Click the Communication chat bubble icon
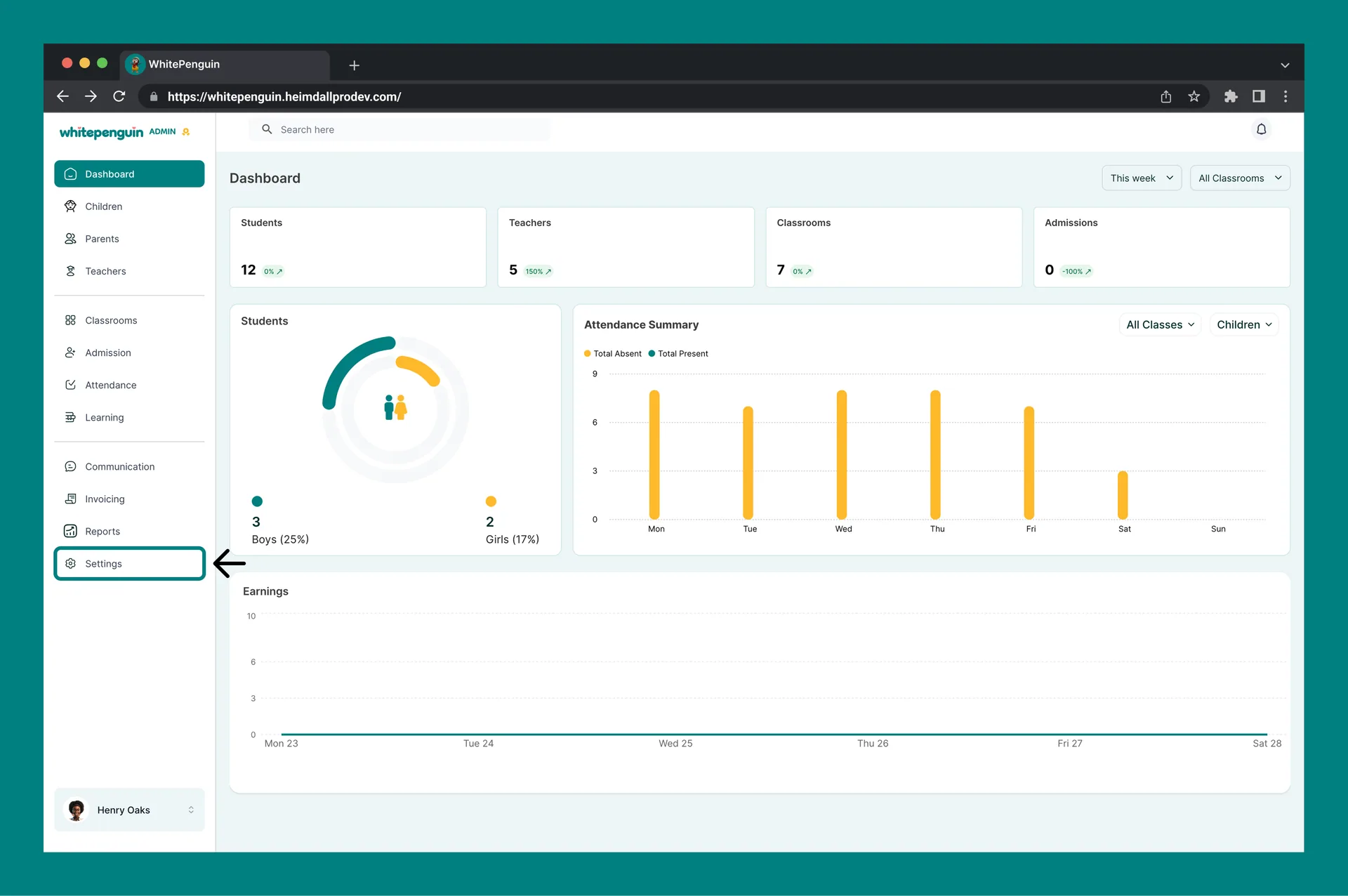 click(x=70, y=466)
